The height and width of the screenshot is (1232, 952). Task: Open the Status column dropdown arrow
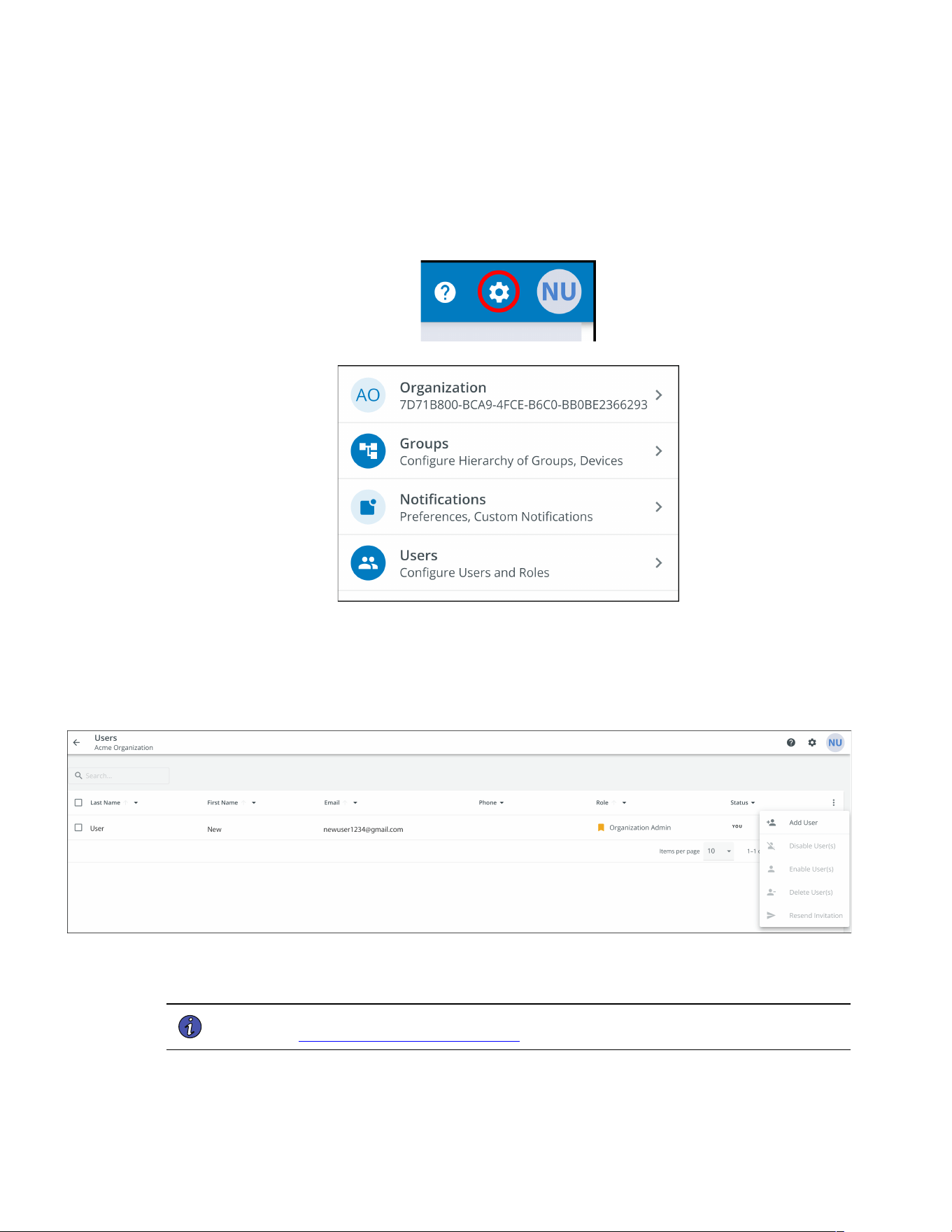tap(753, 802)
